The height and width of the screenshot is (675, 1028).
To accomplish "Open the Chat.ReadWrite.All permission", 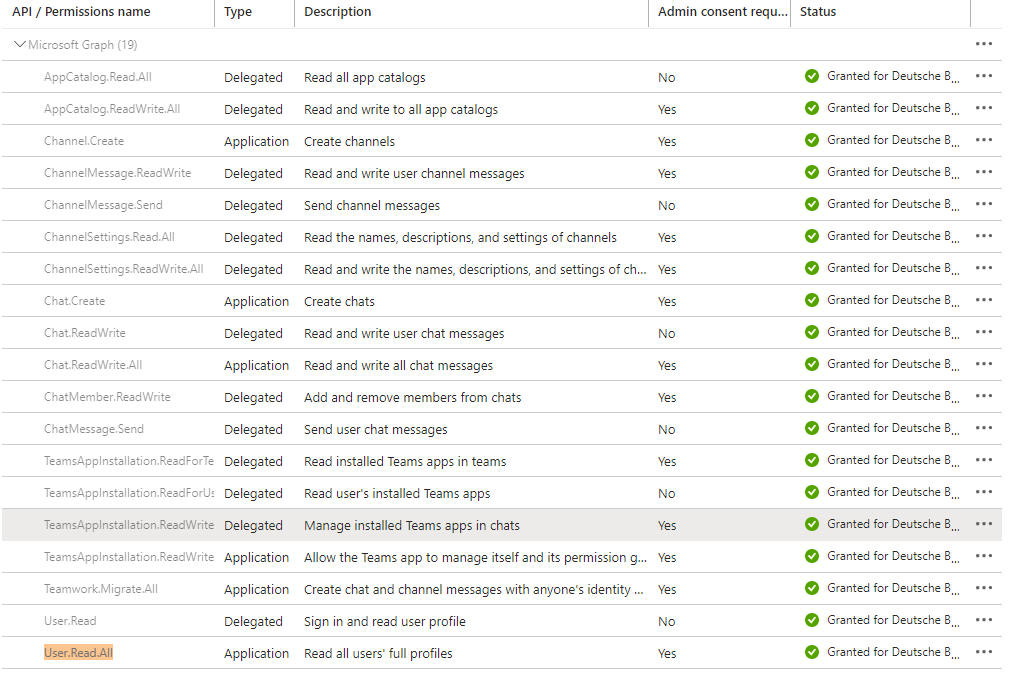I will pyautogui.click(x=93, y=365).
